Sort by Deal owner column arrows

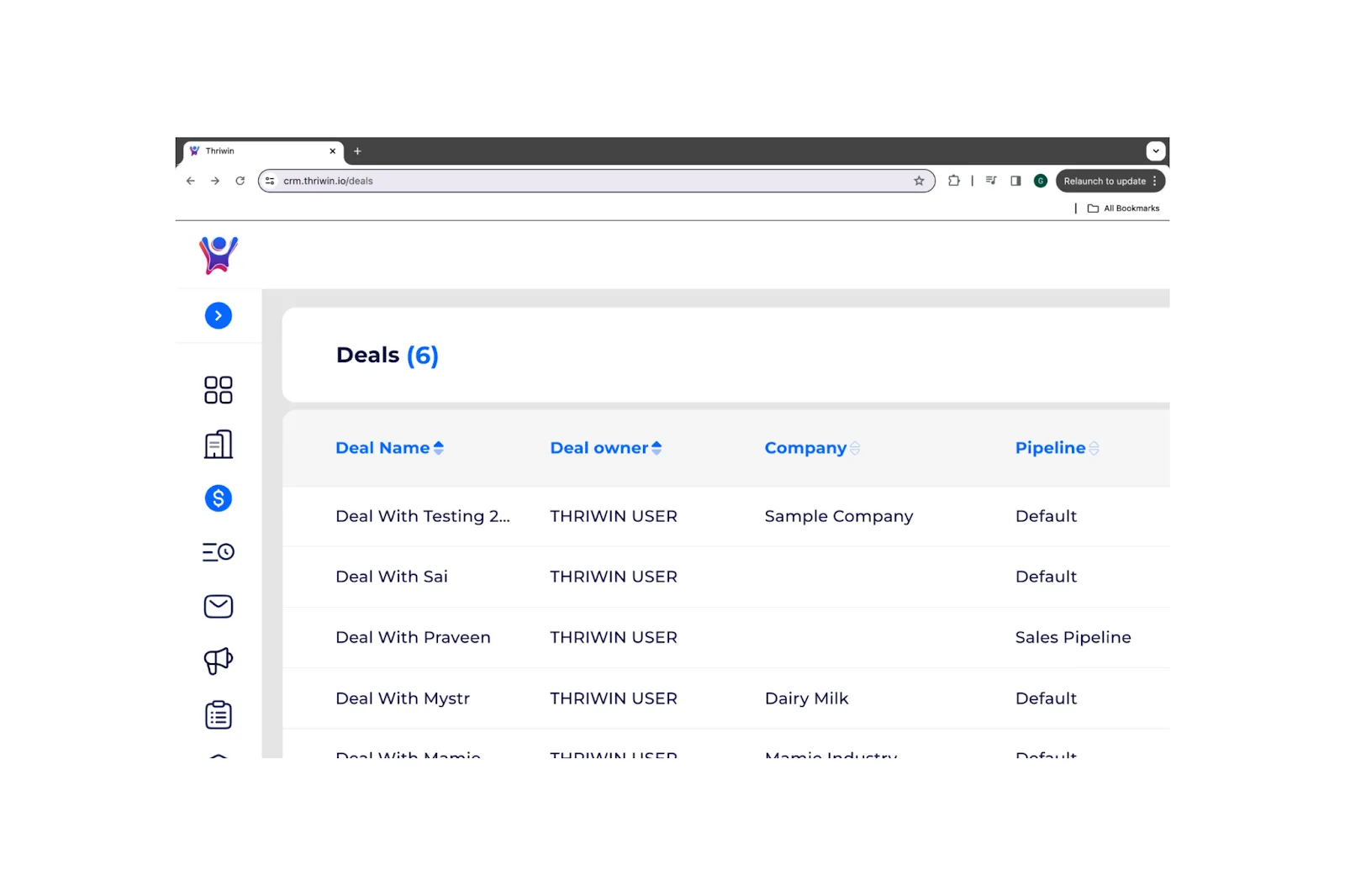click(x=657, y=448)
